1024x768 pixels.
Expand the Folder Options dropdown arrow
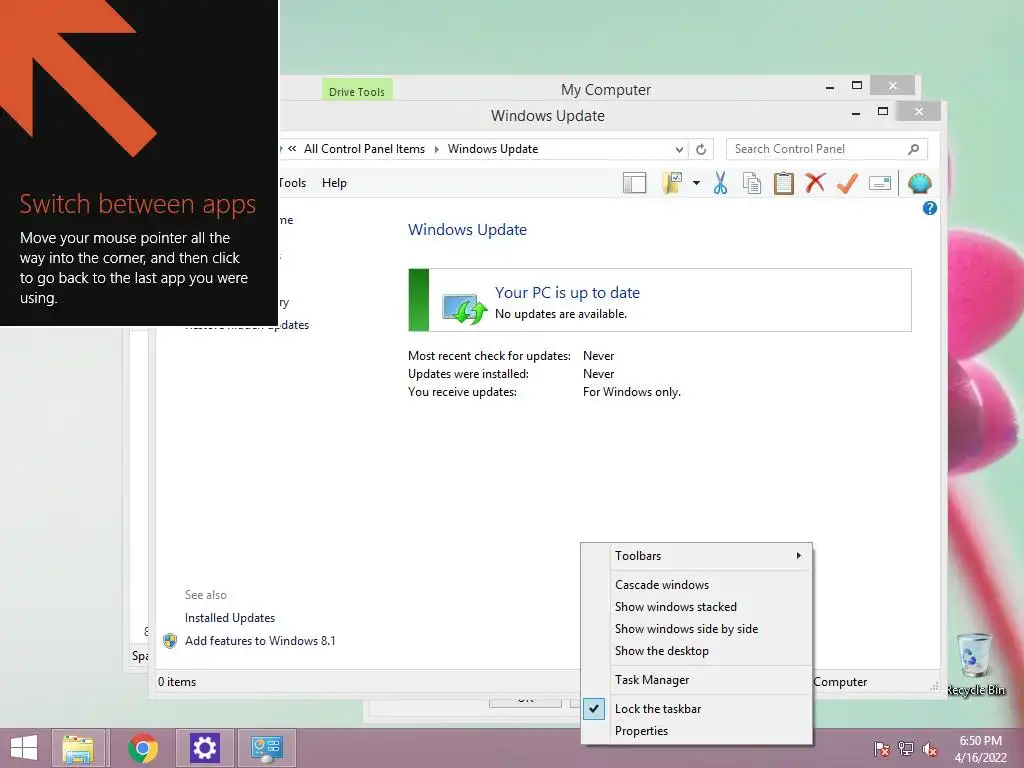click(x=696, y=183)
